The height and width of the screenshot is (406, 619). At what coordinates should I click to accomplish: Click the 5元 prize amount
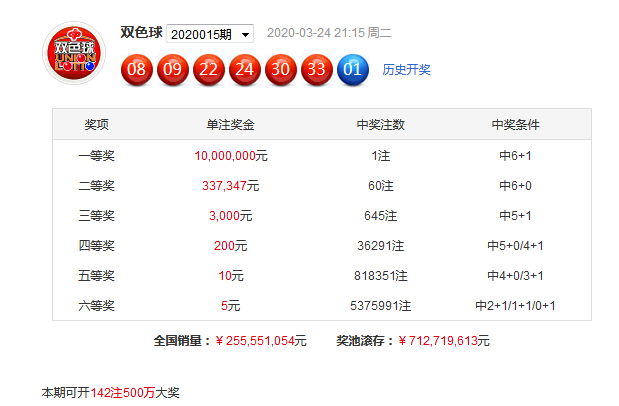click(x=231, y=306)
